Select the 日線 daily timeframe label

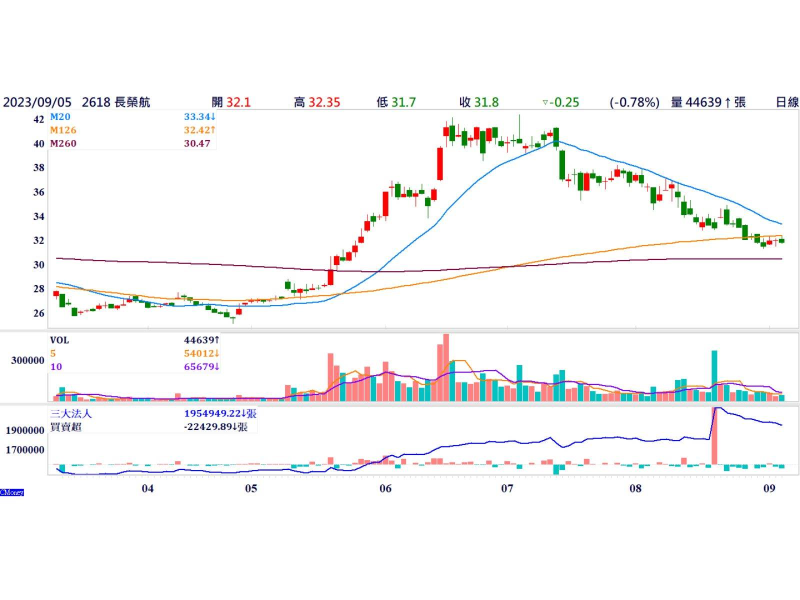point(787,102)
